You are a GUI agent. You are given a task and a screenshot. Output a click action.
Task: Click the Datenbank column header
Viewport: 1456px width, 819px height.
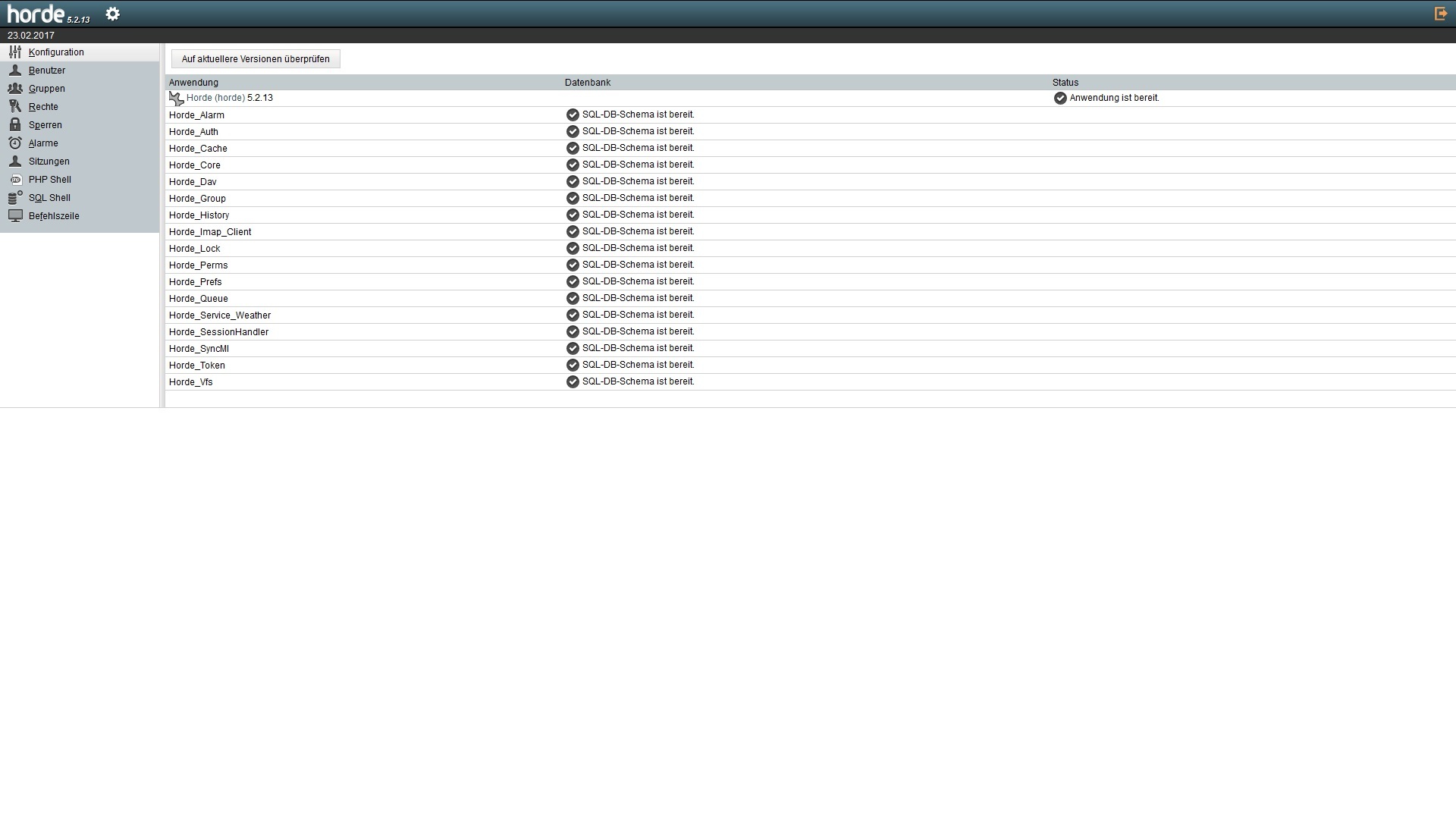pyautogui.click(x=588, y=83)
